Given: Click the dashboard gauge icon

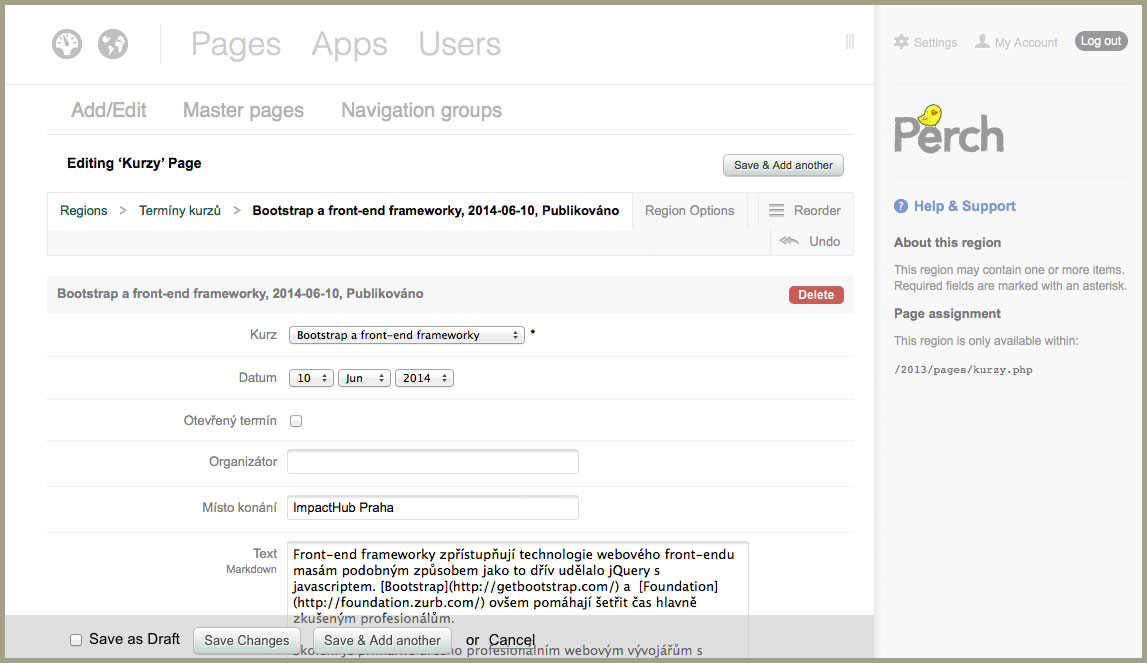Looking at the screenshot, I should click(67, 44).
